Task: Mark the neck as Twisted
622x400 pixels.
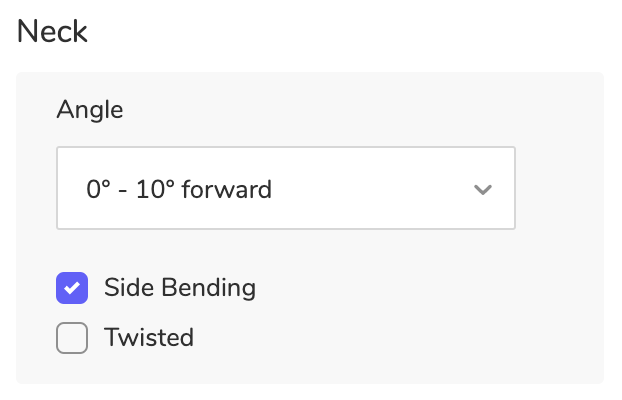Action: click(x=72, y=338)
